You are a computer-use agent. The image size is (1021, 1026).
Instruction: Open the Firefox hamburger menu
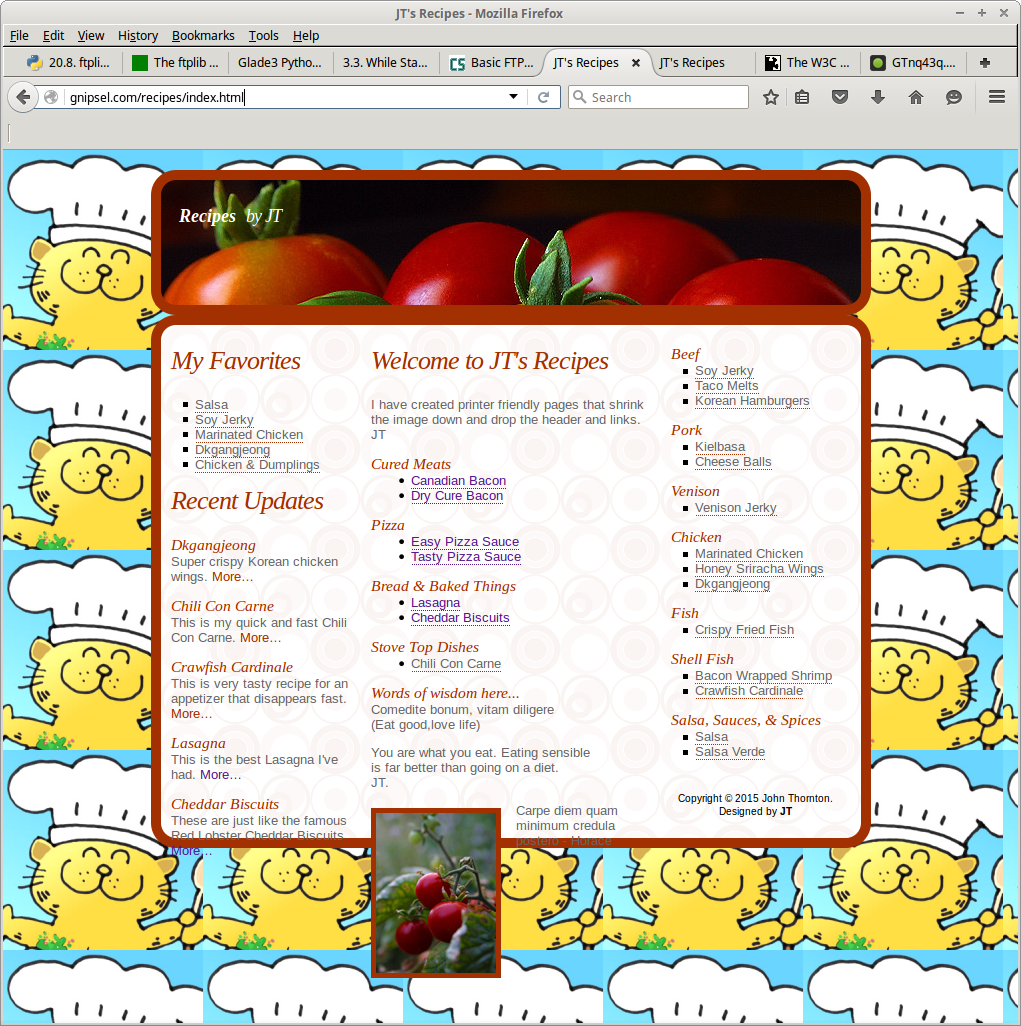996,97
